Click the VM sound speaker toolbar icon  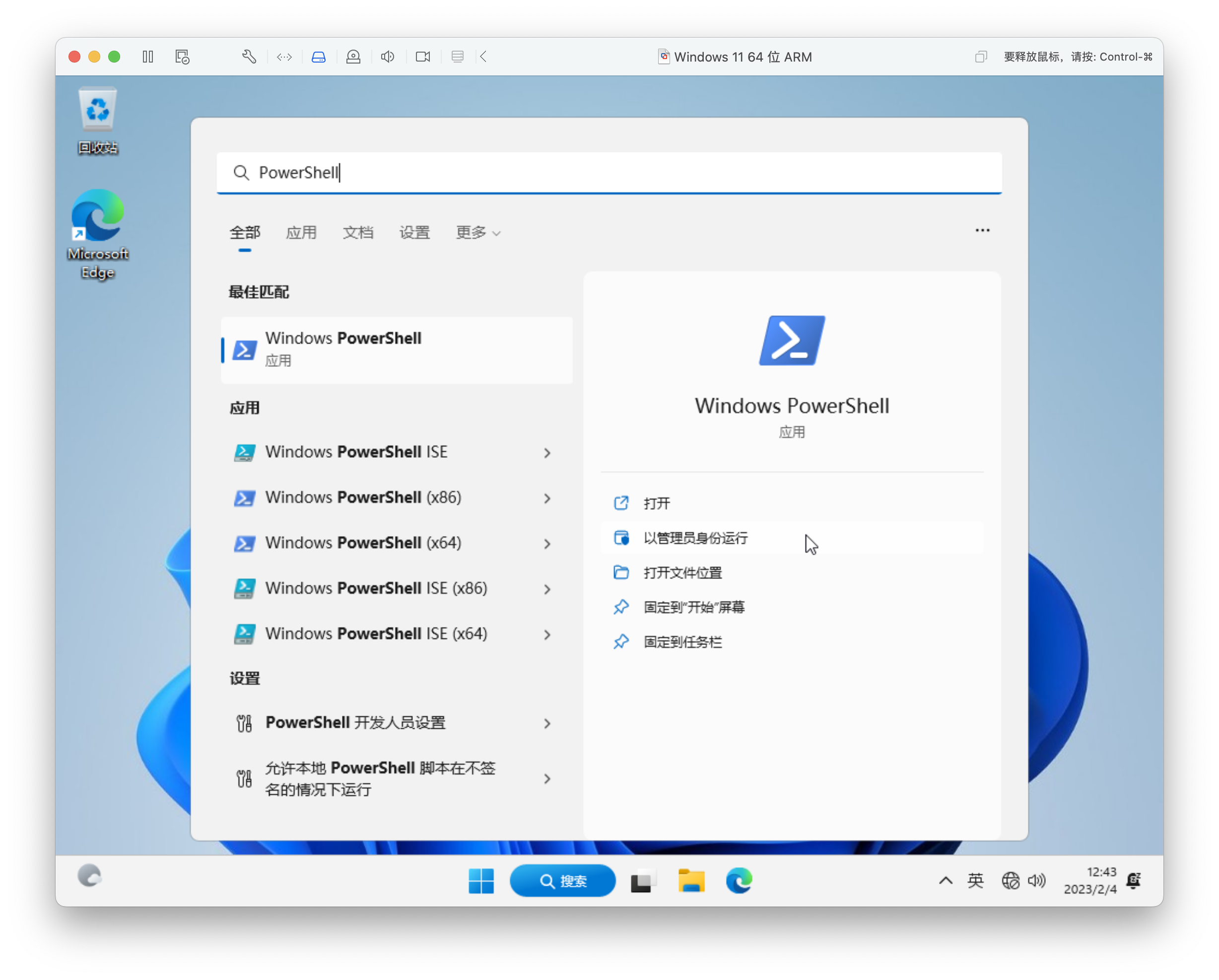click(x=387, y=57)
